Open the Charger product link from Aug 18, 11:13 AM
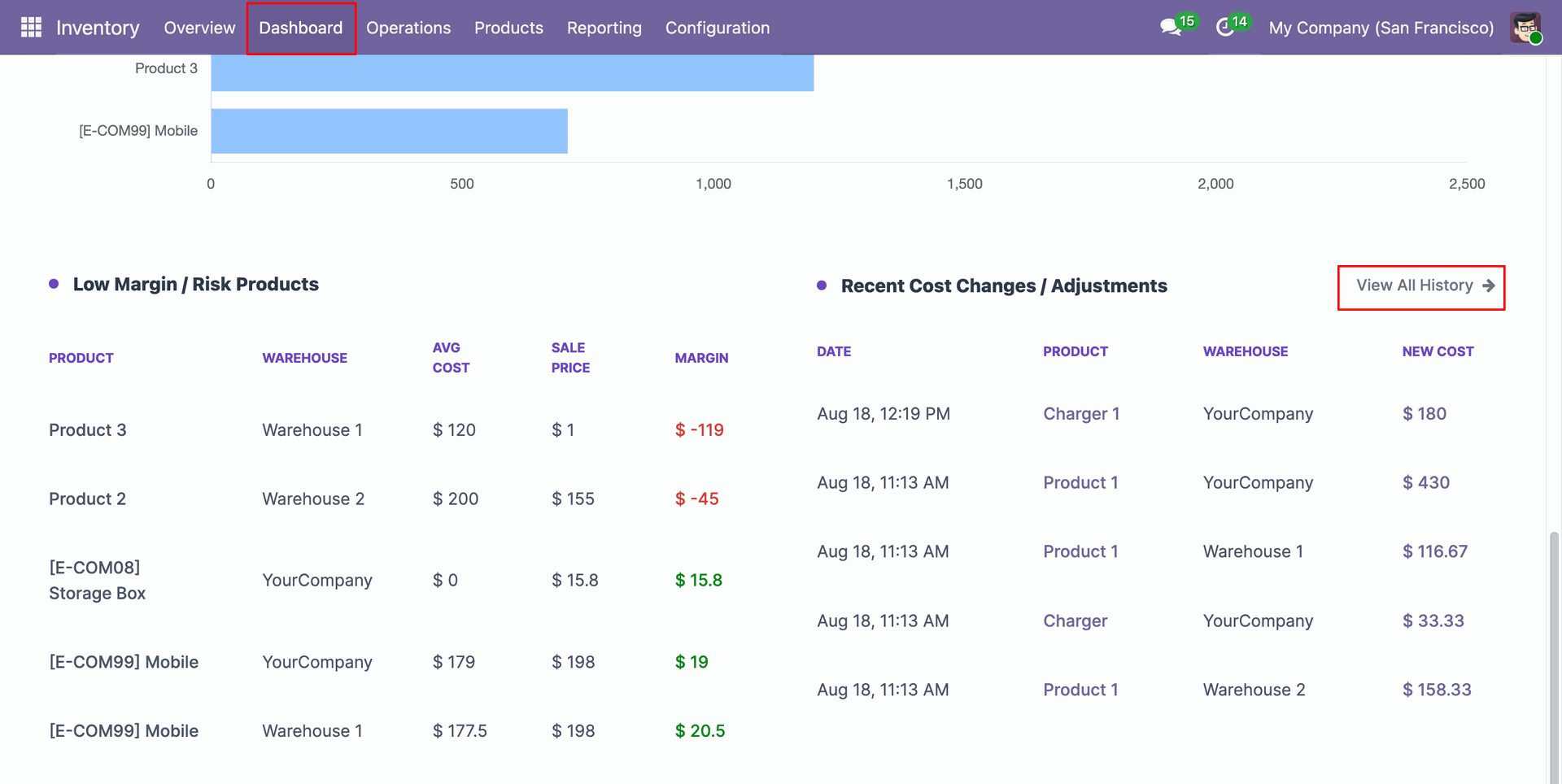Screen dimensions: 1562x784 (x=1075, y=621)
